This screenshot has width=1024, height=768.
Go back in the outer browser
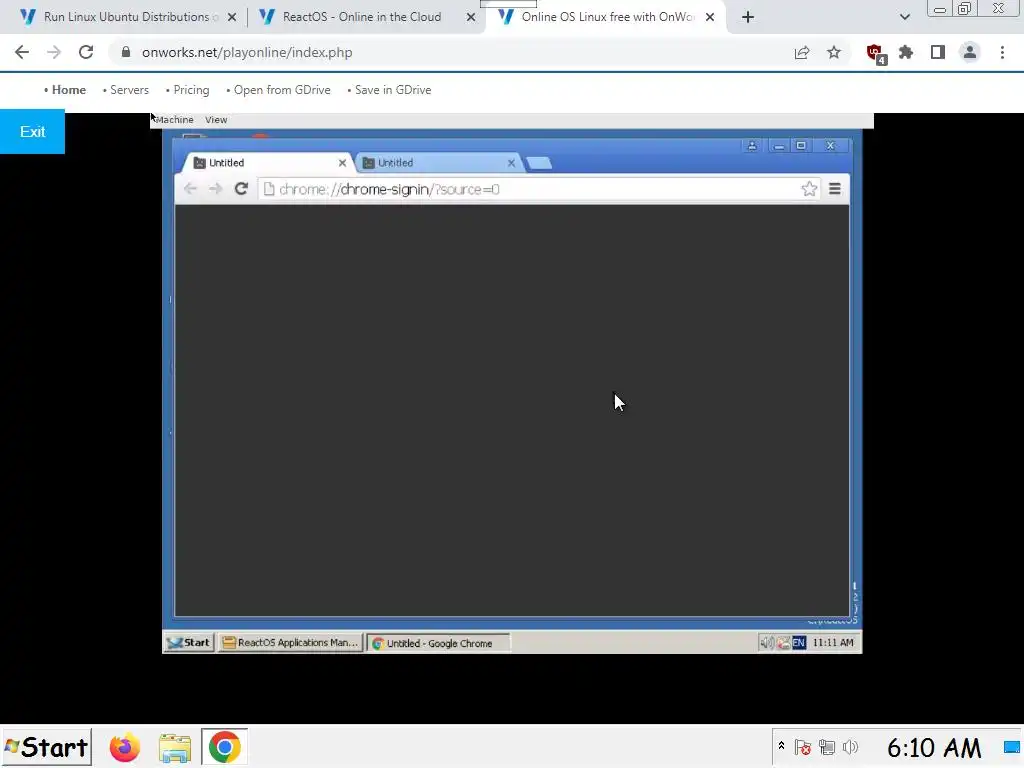point(22,52)
